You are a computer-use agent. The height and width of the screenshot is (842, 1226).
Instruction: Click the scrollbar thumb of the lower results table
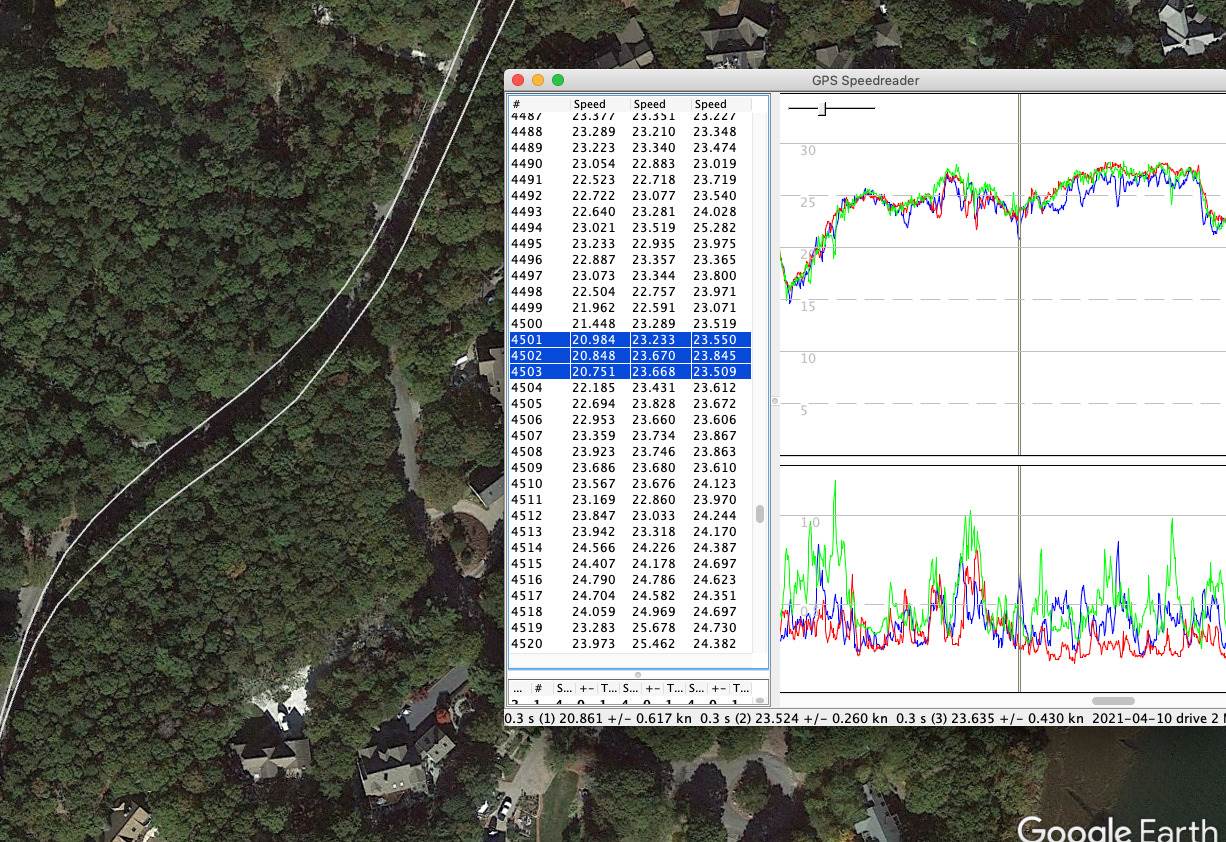coord(760,700)
